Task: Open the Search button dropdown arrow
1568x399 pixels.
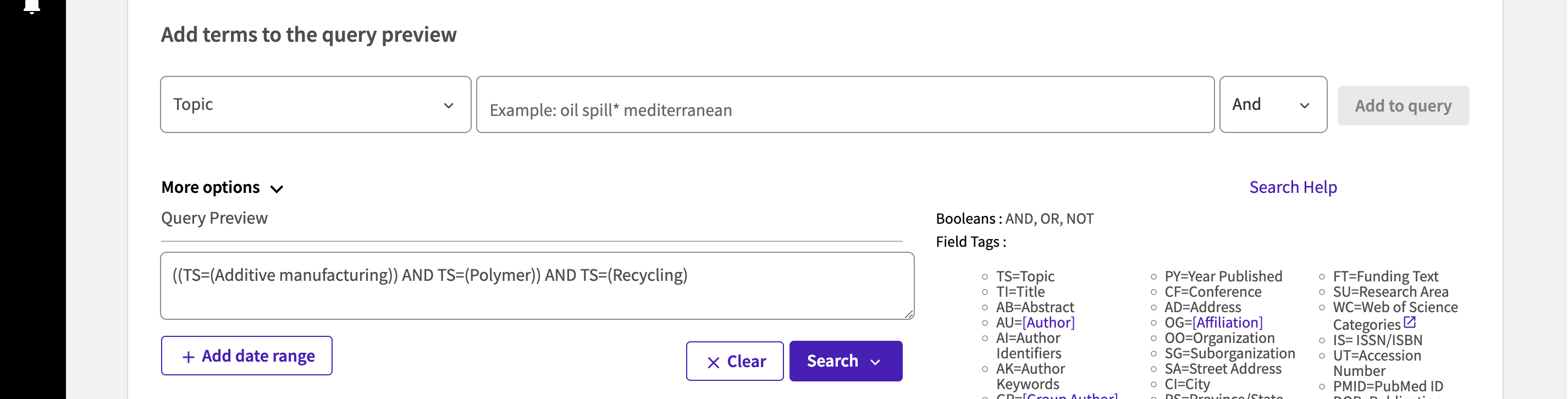Action: coord(875,363)
